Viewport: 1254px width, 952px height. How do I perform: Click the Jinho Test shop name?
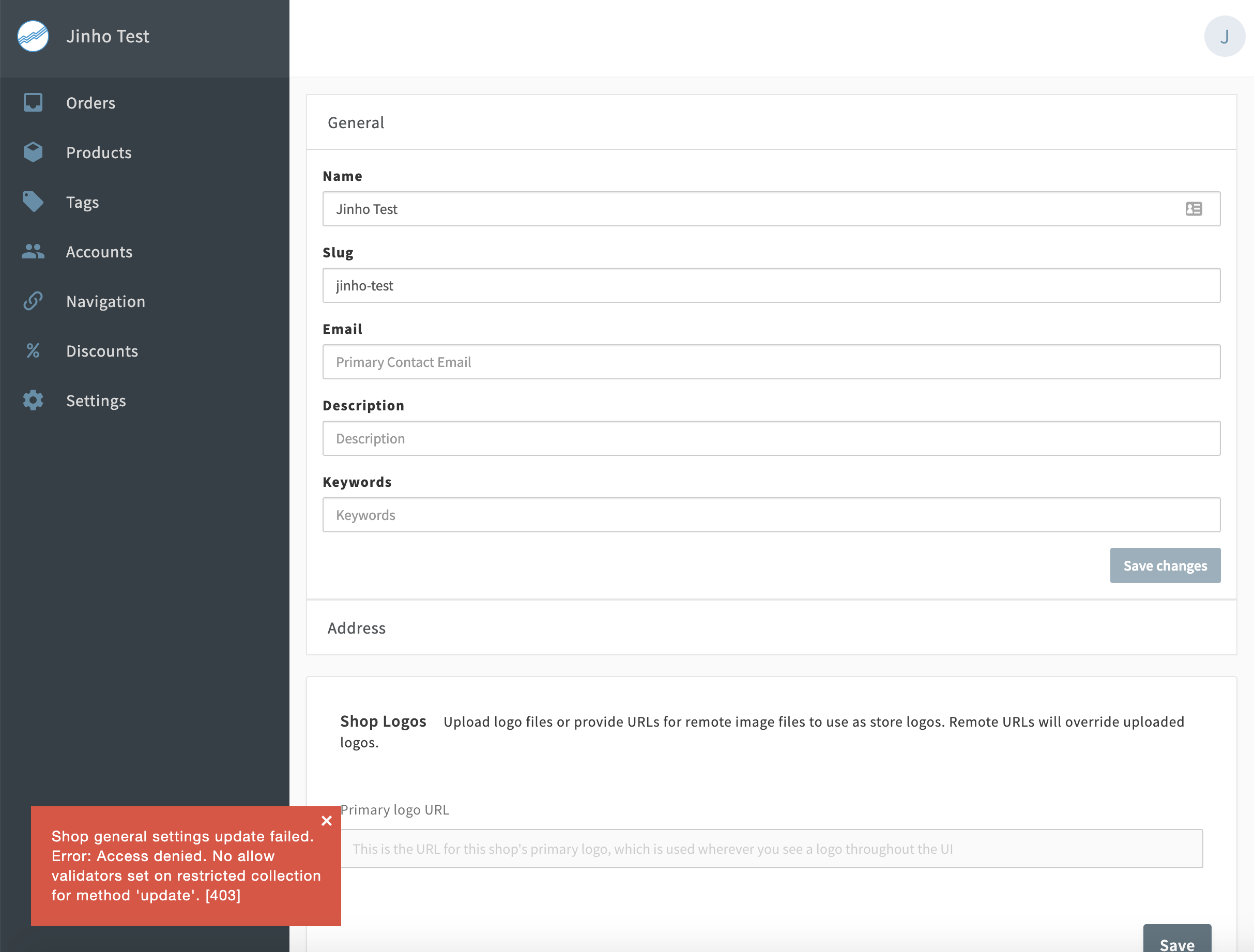tap(108, 36)
